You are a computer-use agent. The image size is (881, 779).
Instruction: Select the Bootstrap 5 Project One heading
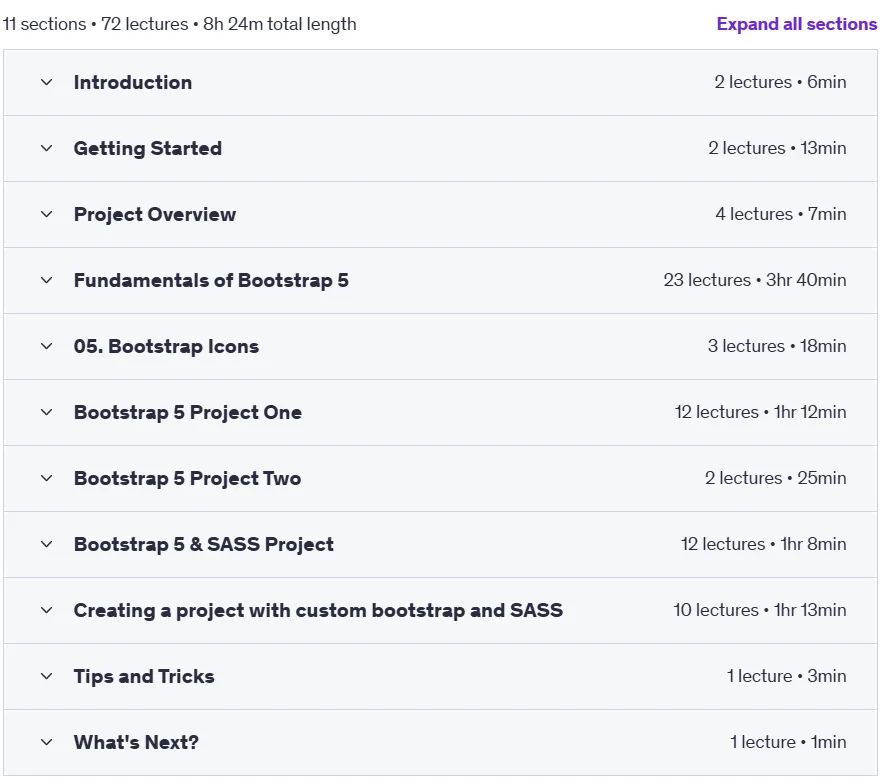[188, 413]
